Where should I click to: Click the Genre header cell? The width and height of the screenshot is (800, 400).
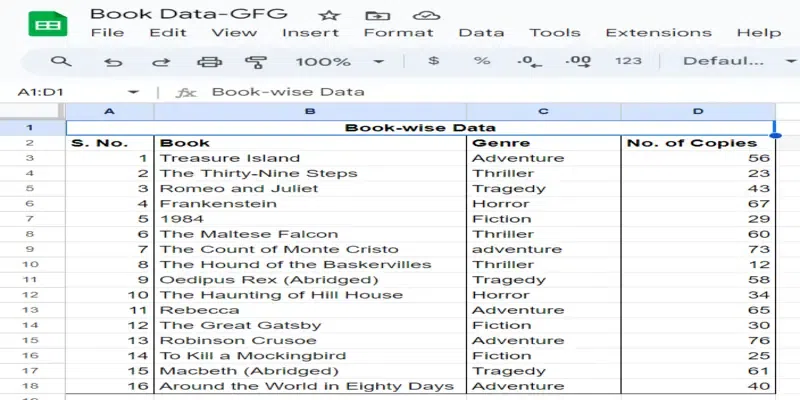pyautogui.click(x=543, y=143)
